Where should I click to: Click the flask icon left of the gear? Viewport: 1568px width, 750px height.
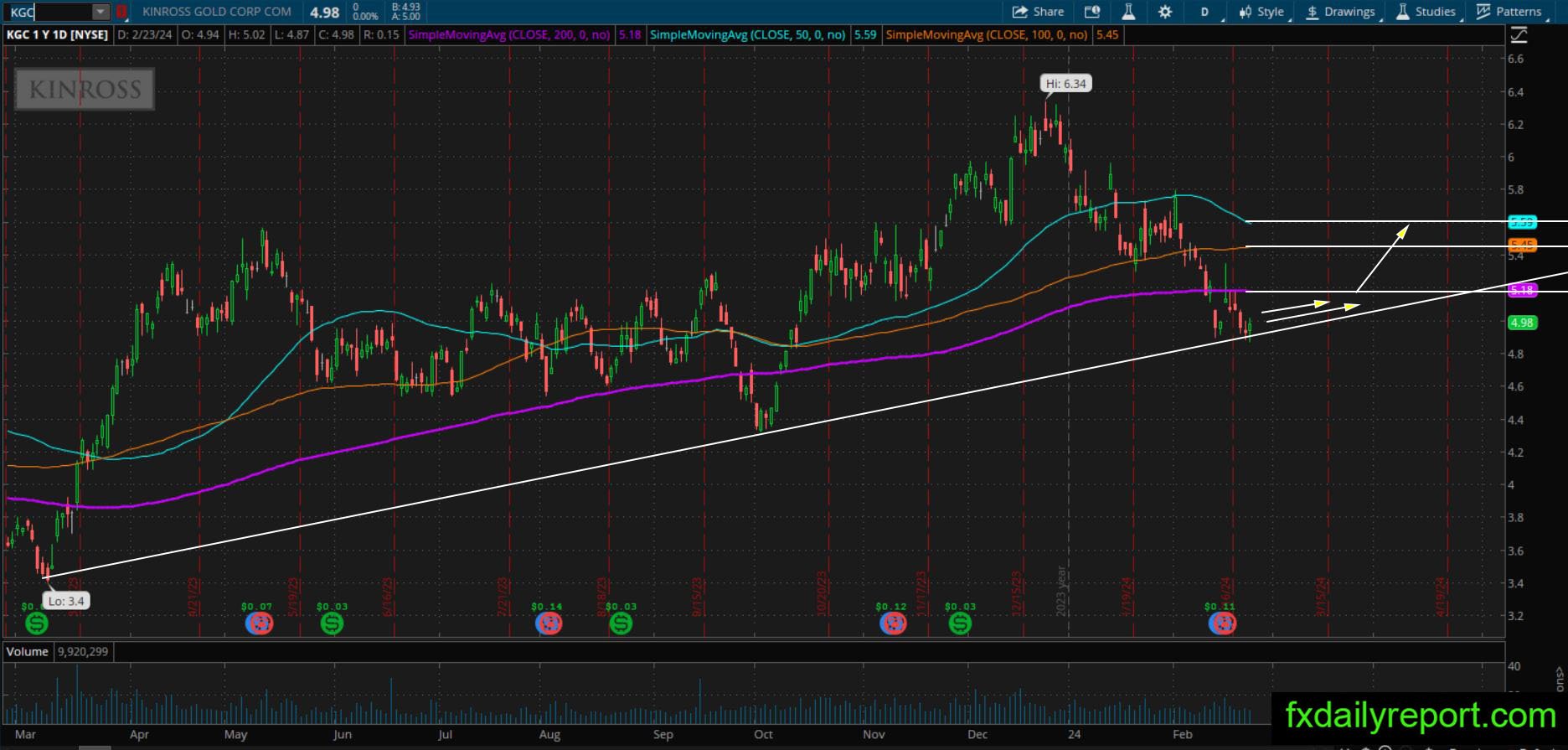pyautogui.click(x=1128, y=12)
